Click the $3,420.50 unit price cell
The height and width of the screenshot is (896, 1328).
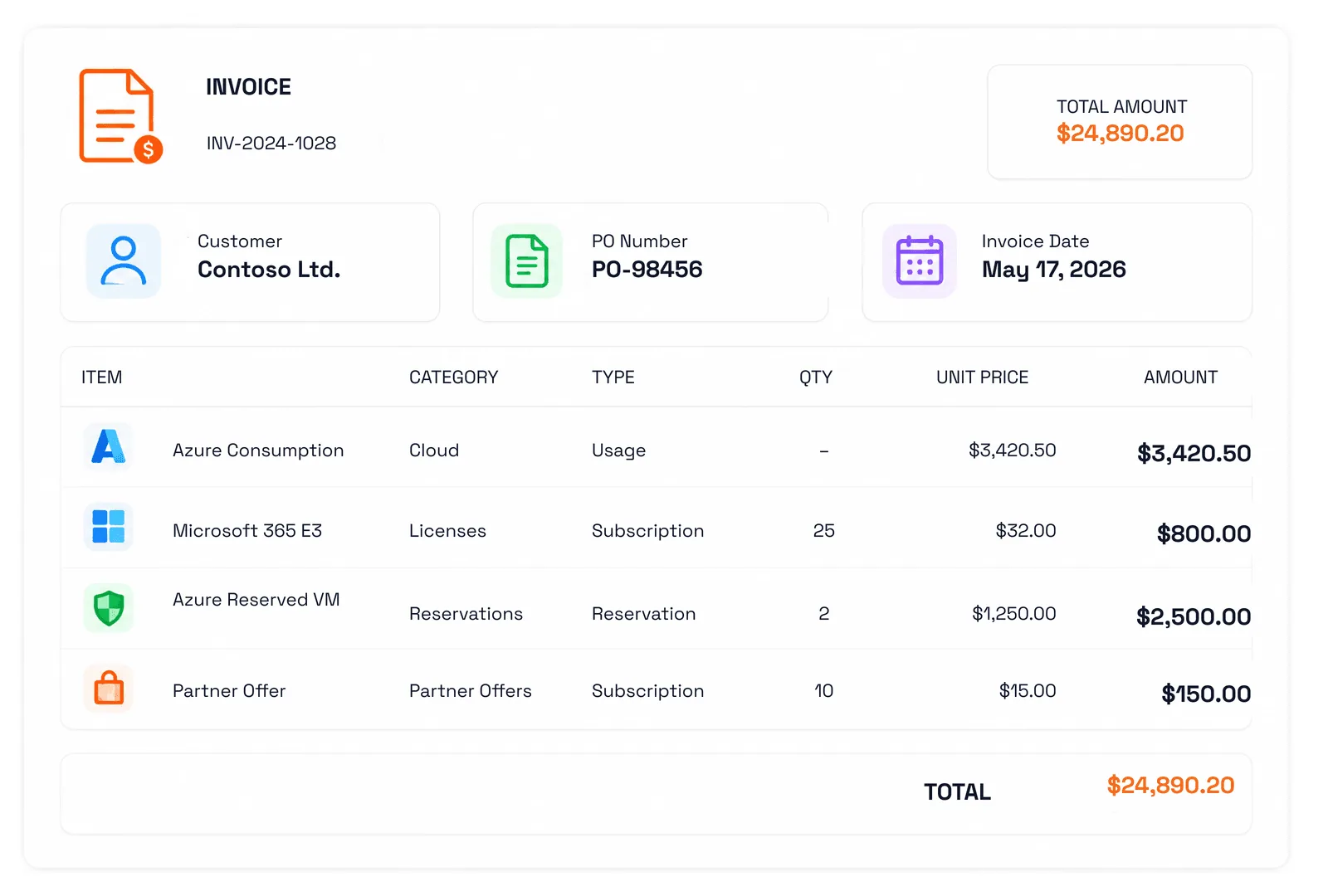[x=1012, y=450]
